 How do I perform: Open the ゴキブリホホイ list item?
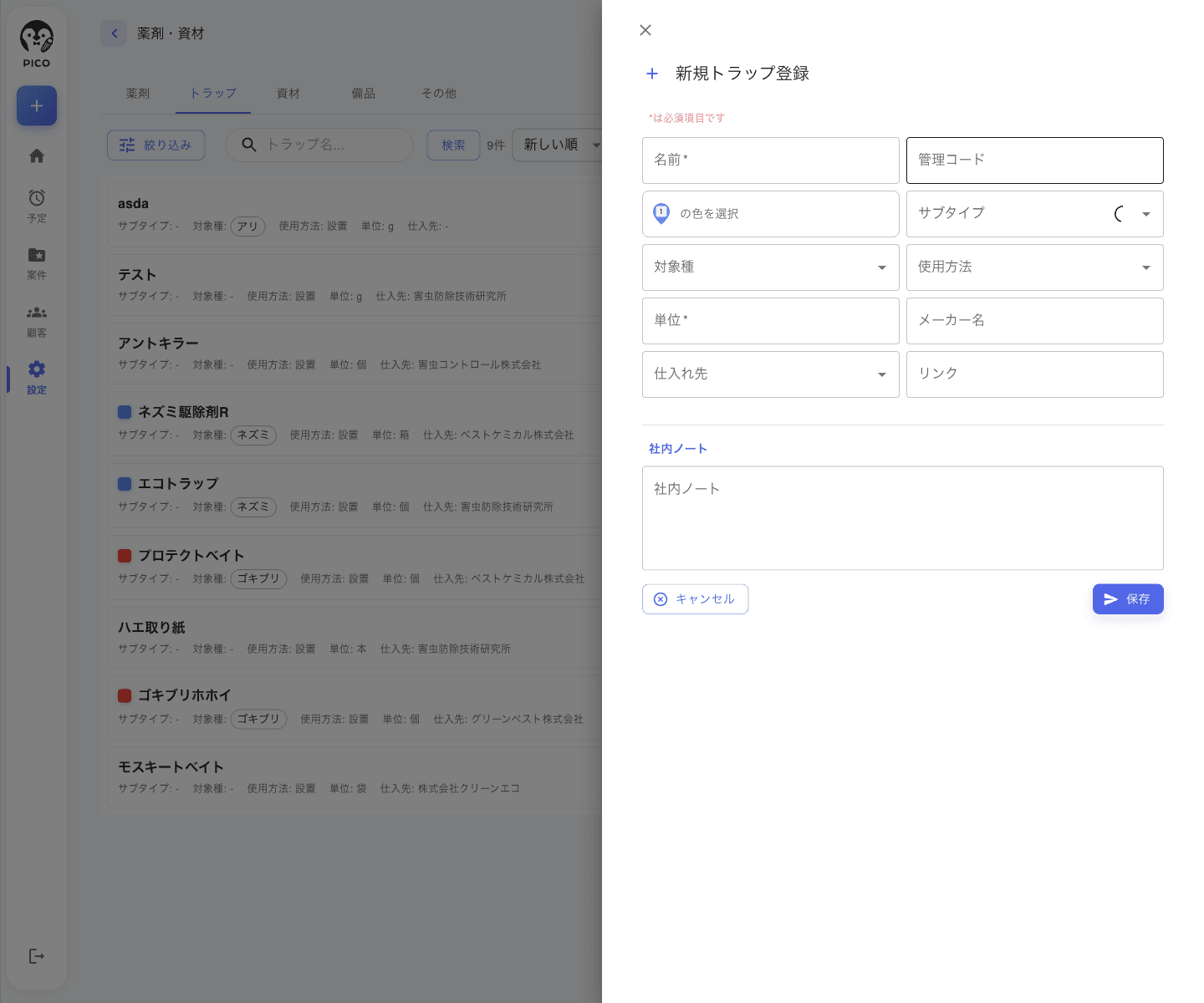click(x=355, y=707)
